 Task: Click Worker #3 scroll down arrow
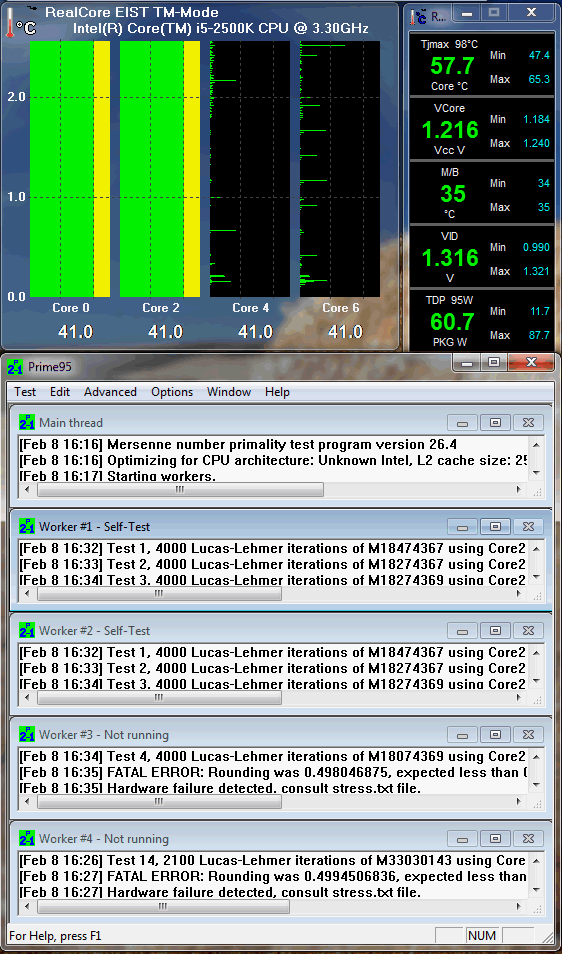tap(536, 785)
